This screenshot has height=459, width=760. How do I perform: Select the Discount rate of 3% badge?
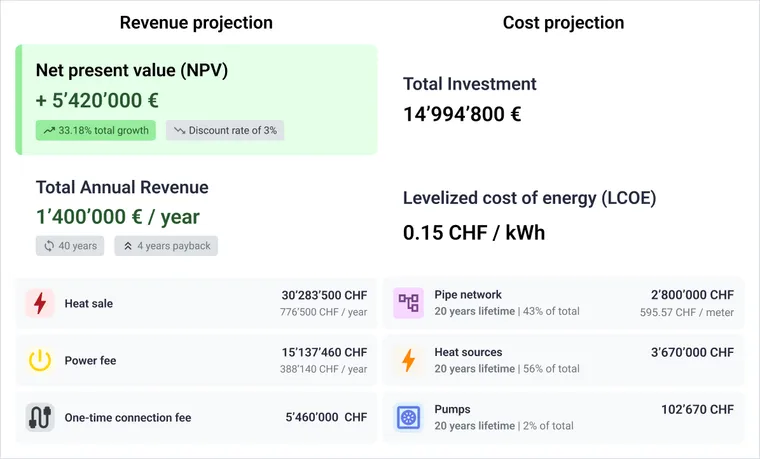[225, 130]
